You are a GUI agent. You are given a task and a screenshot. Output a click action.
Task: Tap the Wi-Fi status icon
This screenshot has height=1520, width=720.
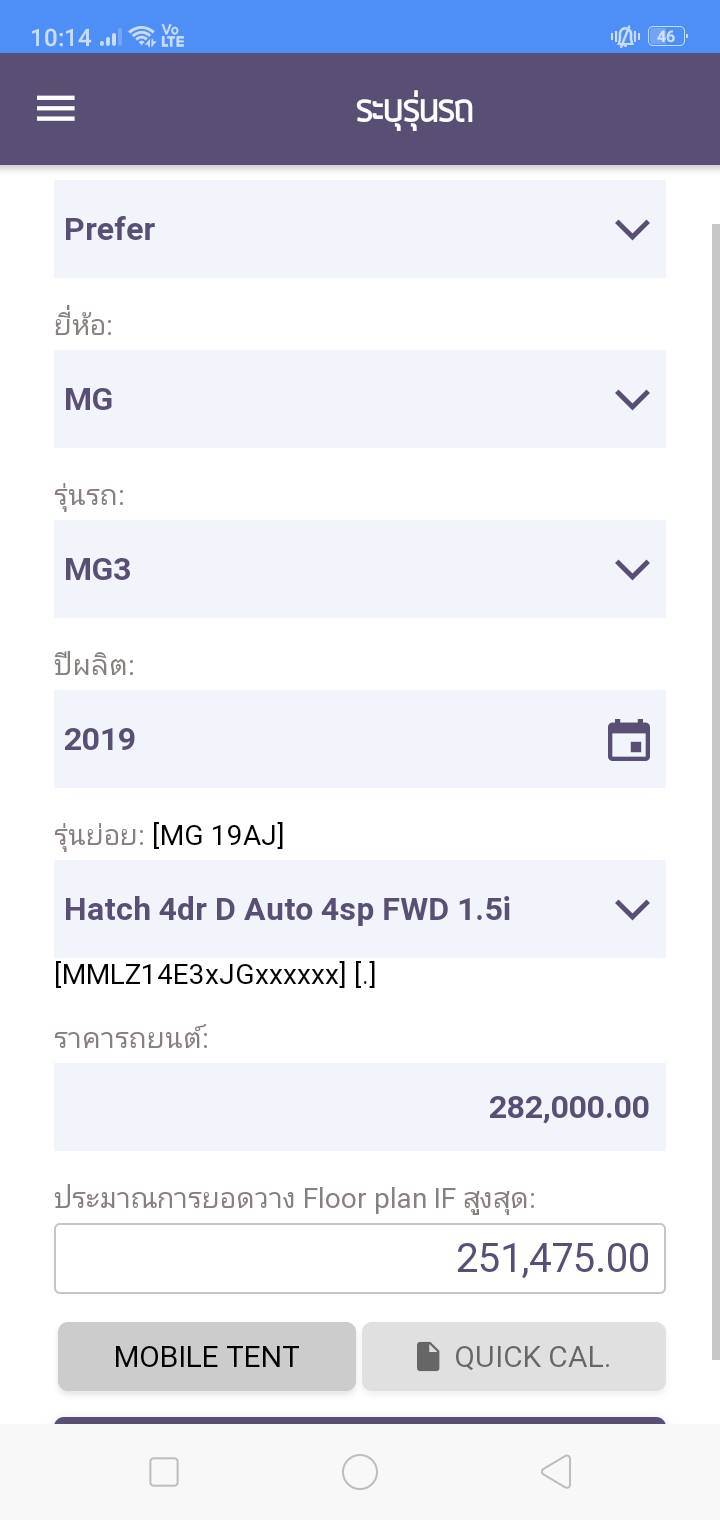[x=143, y=37]
